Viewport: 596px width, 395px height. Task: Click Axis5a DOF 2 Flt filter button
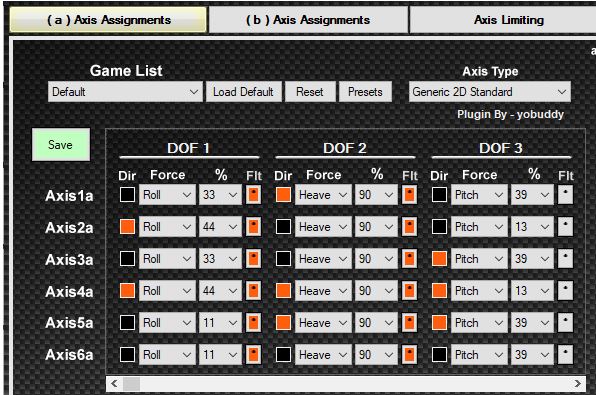pyautogui.click(x=409, y=322)
